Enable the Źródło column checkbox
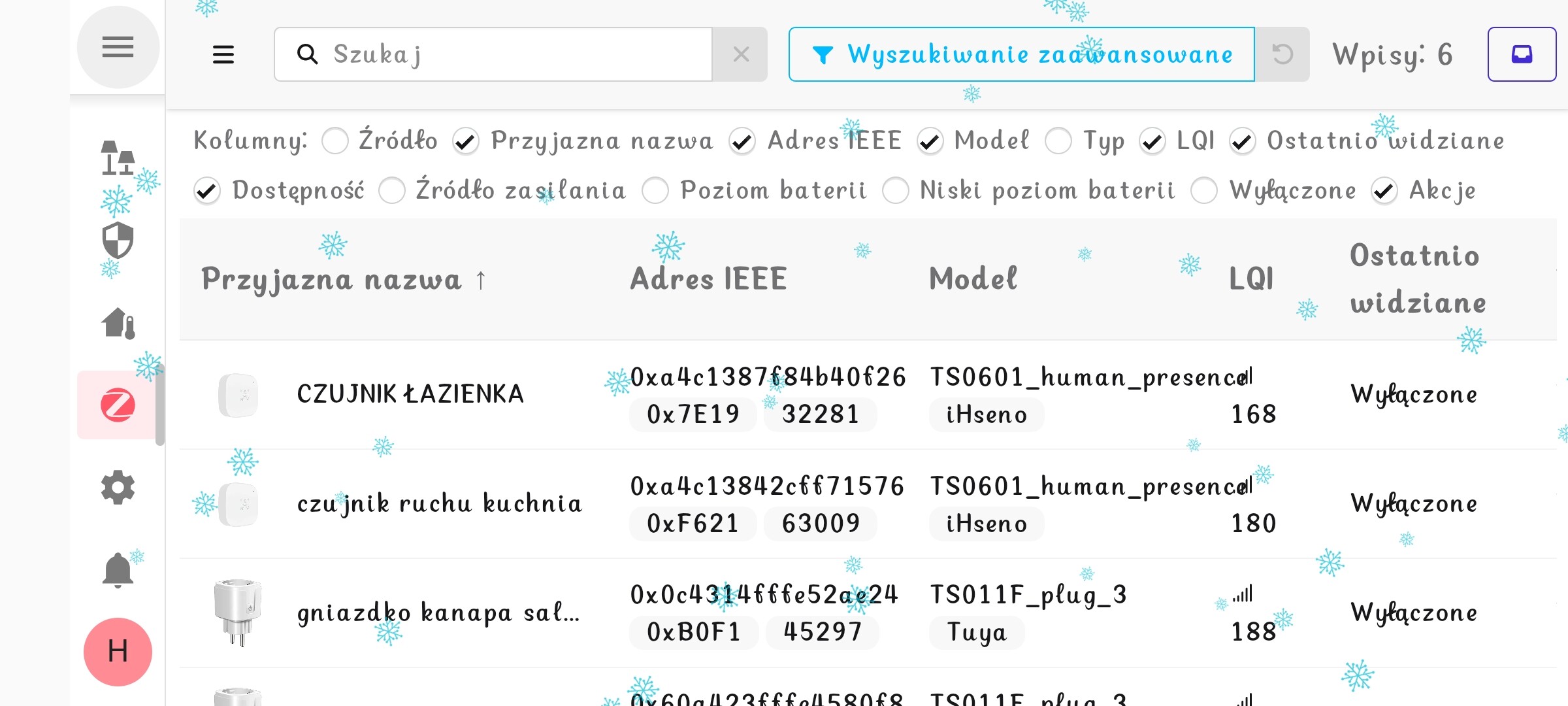Image resolution: width=1568 pixels, height=706 pixels. (x=335, y=141)
